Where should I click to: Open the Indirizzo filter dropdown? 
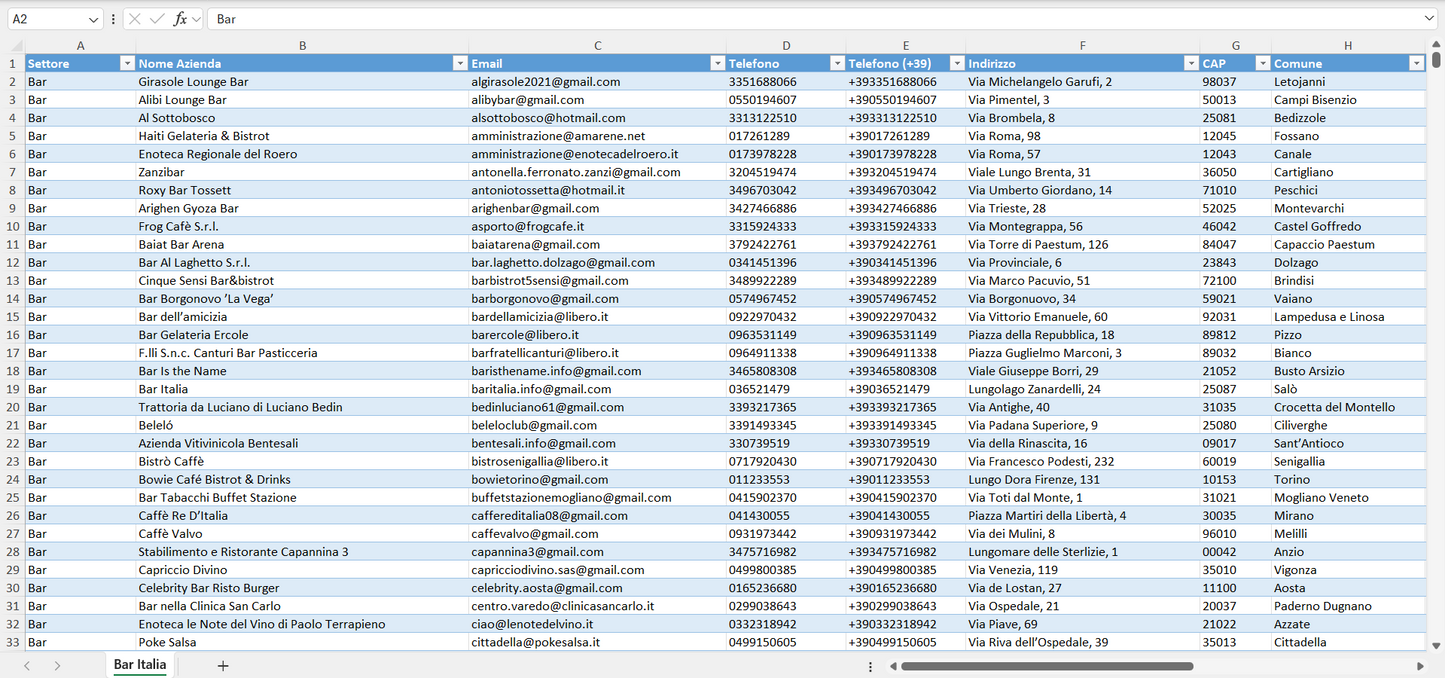[x=1191, y=63]
